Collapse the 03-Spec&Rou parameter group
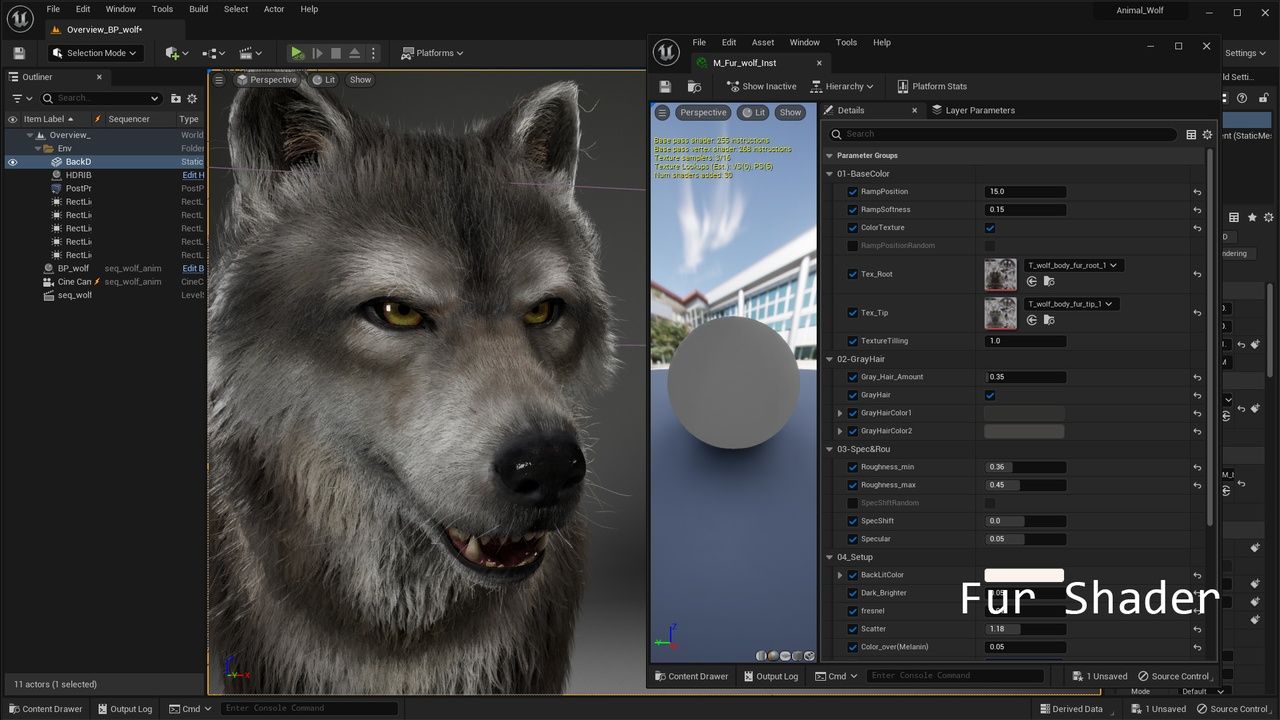1280x720 pixels. tap(829, 449)
